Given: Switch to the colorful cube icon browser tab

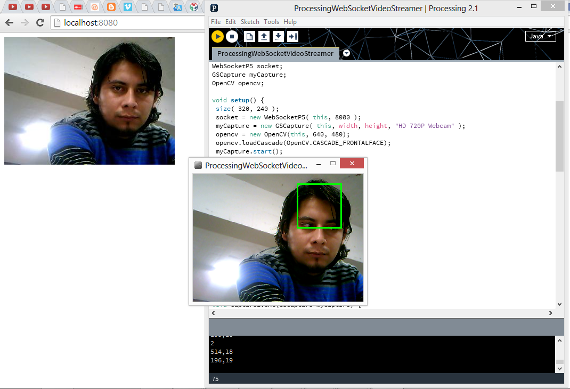Looking at the screenshot, I should [194, 7].
